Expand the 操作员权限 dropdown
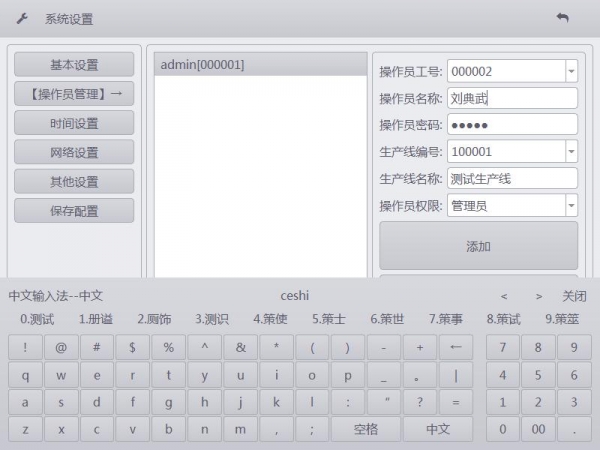Viewport: 600px width, 450px height. (x=571, y=206)
